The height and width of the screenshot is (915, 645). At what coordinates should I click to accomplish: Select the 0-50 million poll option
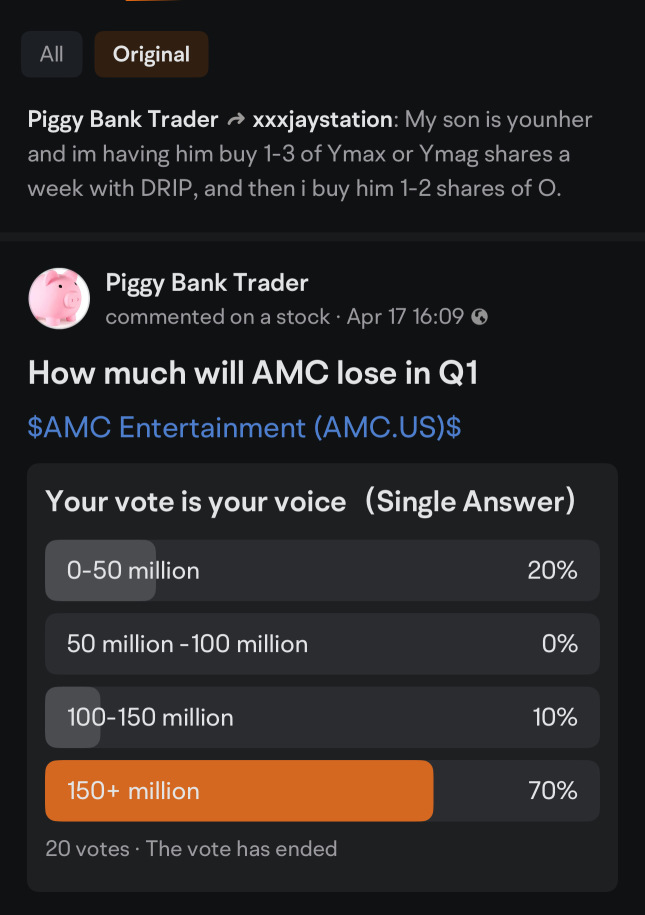pyautogui.click(x=322, y=571)
